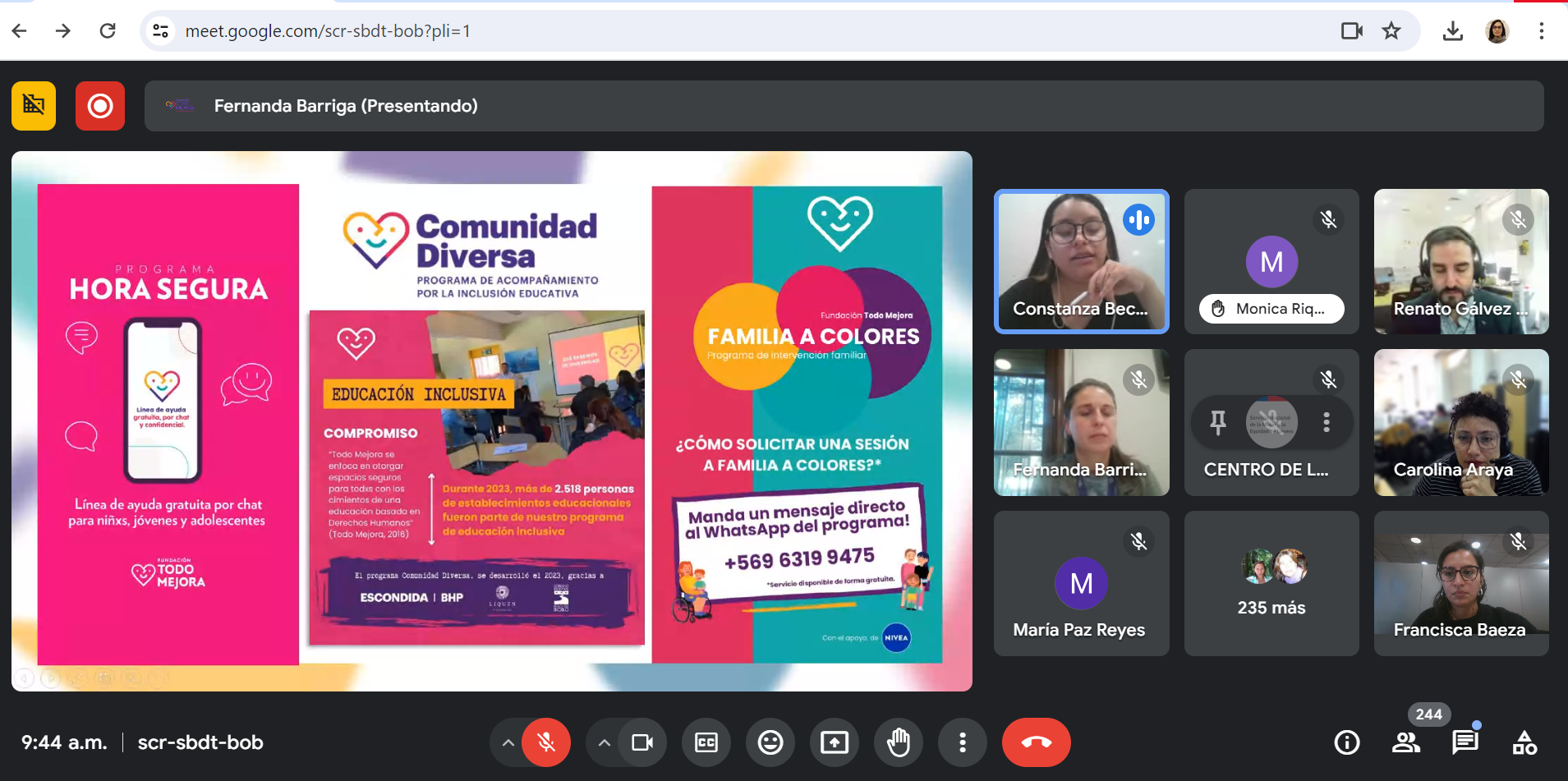Click the scr-sbdt-bob meeting code

[200, 742]
